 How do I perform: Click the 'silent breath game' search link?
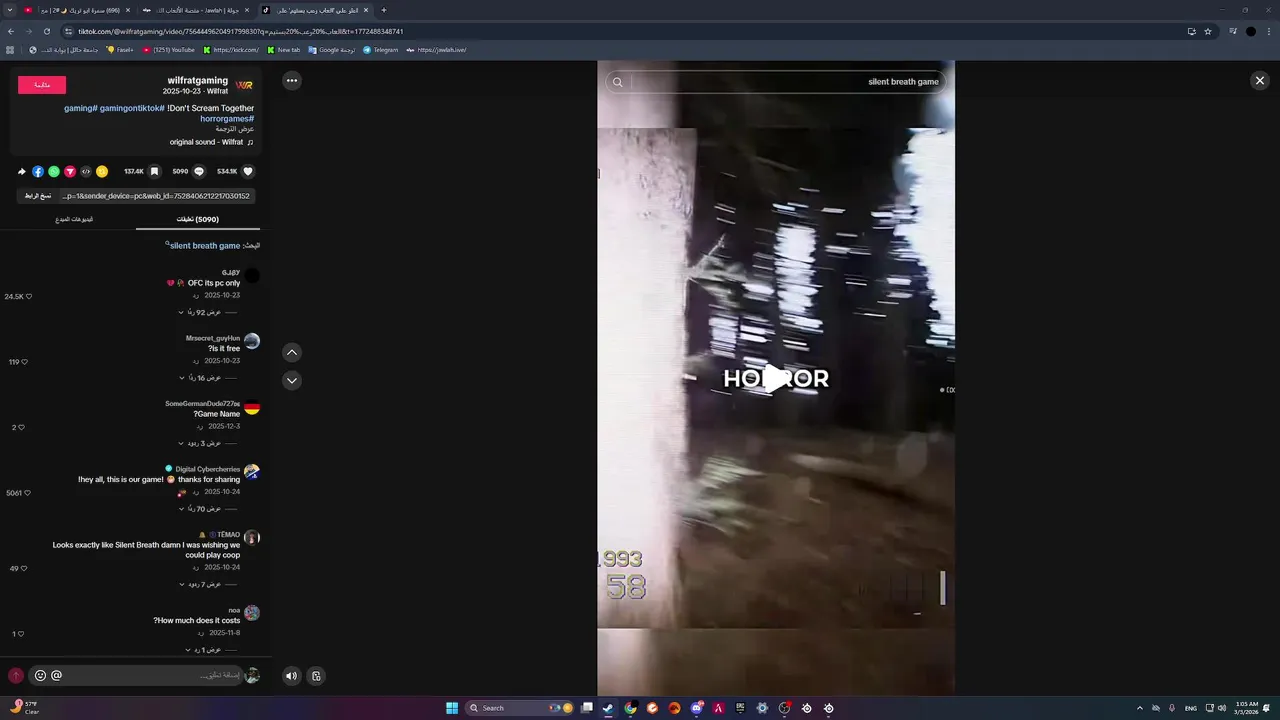(205, 245)
